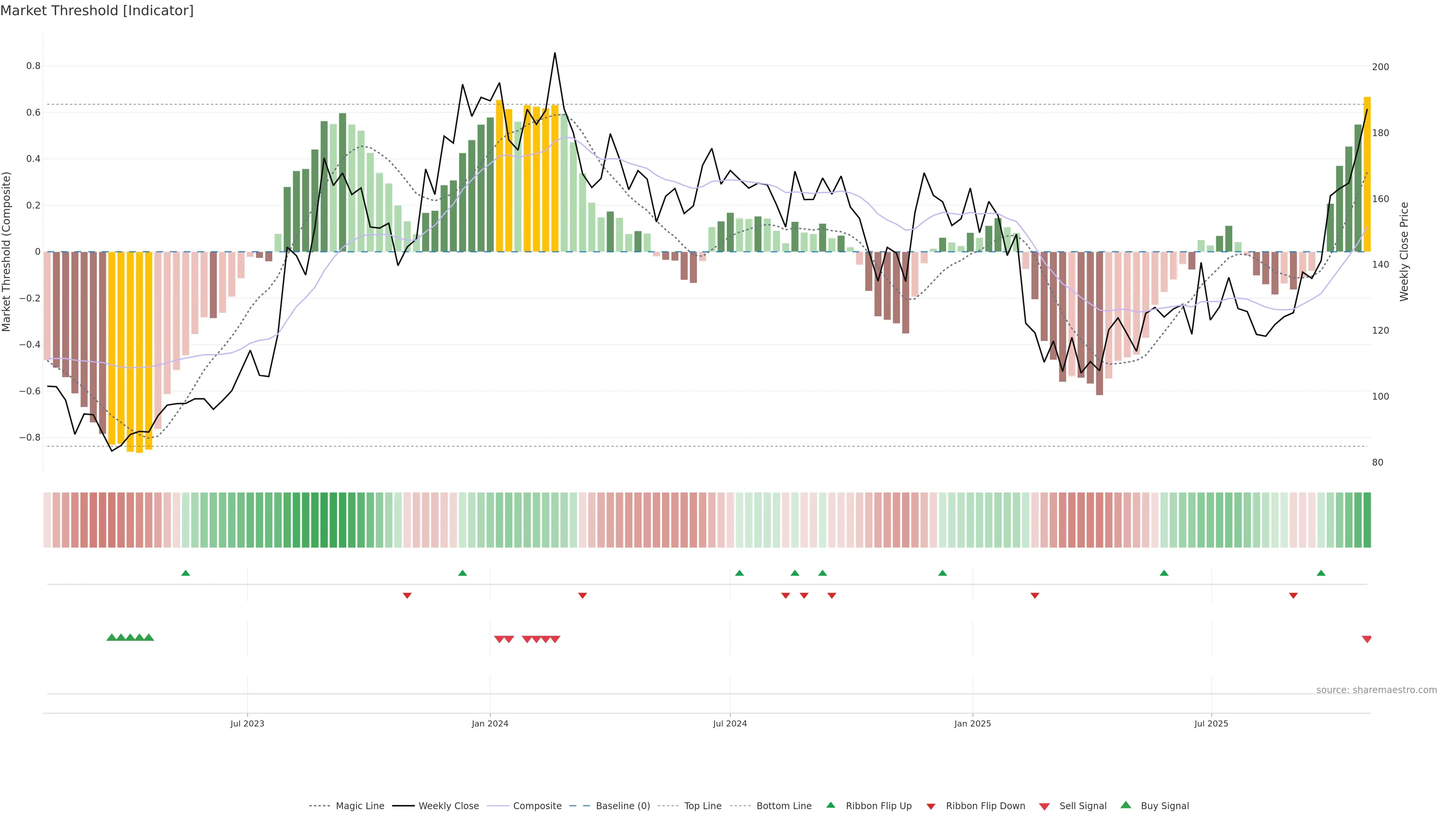Click the Buy Signal legend icon

[1126, 805]
